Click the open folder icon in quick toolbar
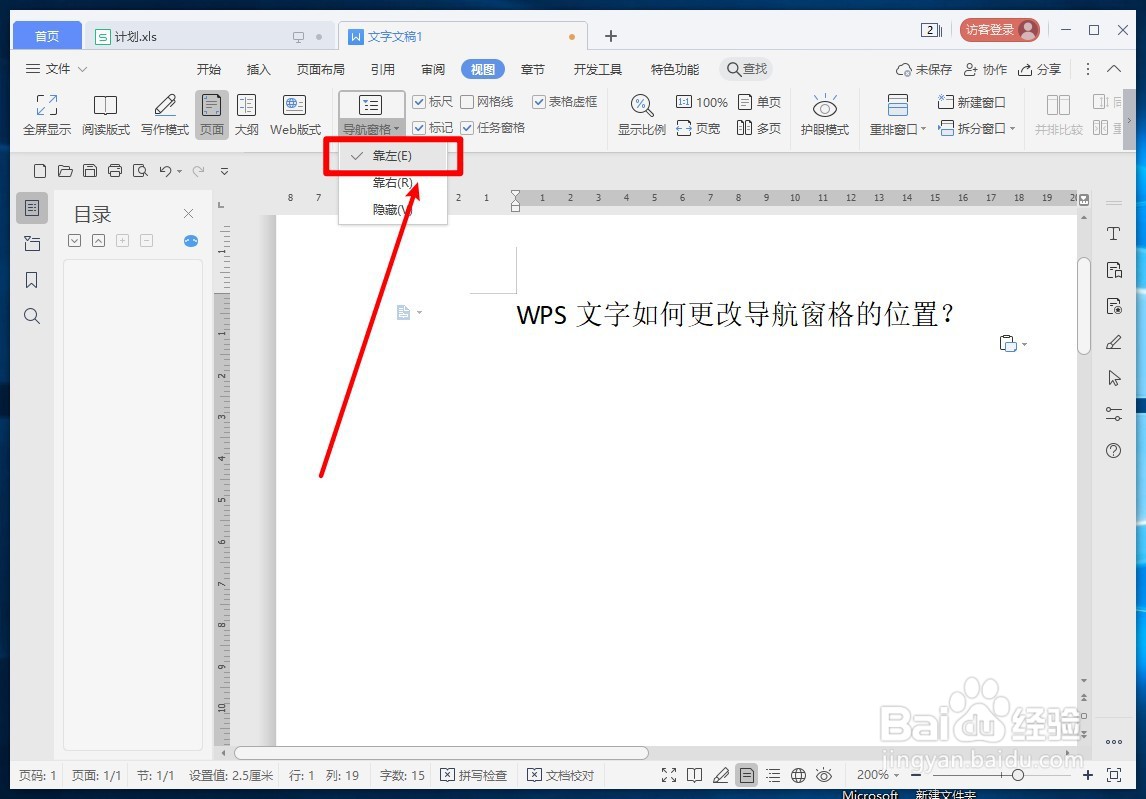This screenshot has width=1146, height=799. [65, 171]
